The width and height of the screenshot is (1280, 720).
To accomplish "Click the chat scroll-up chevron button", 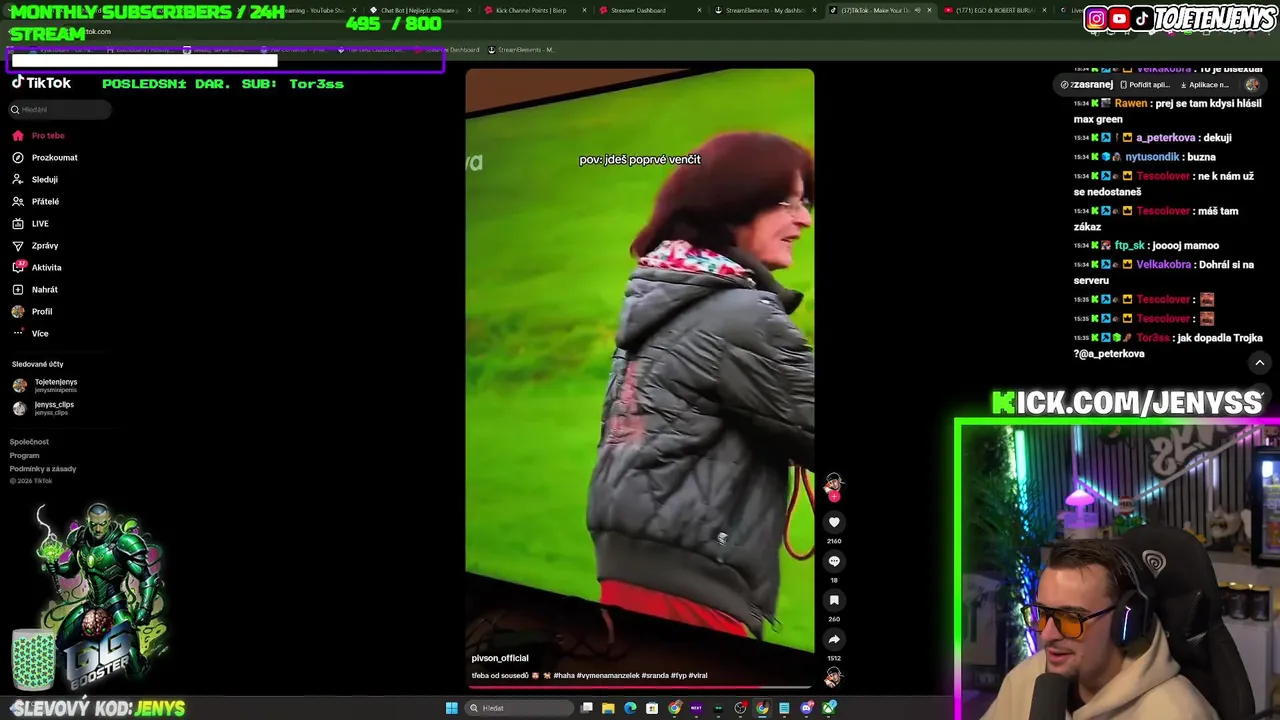I will pyautogui.click(x=1260, y=362).
